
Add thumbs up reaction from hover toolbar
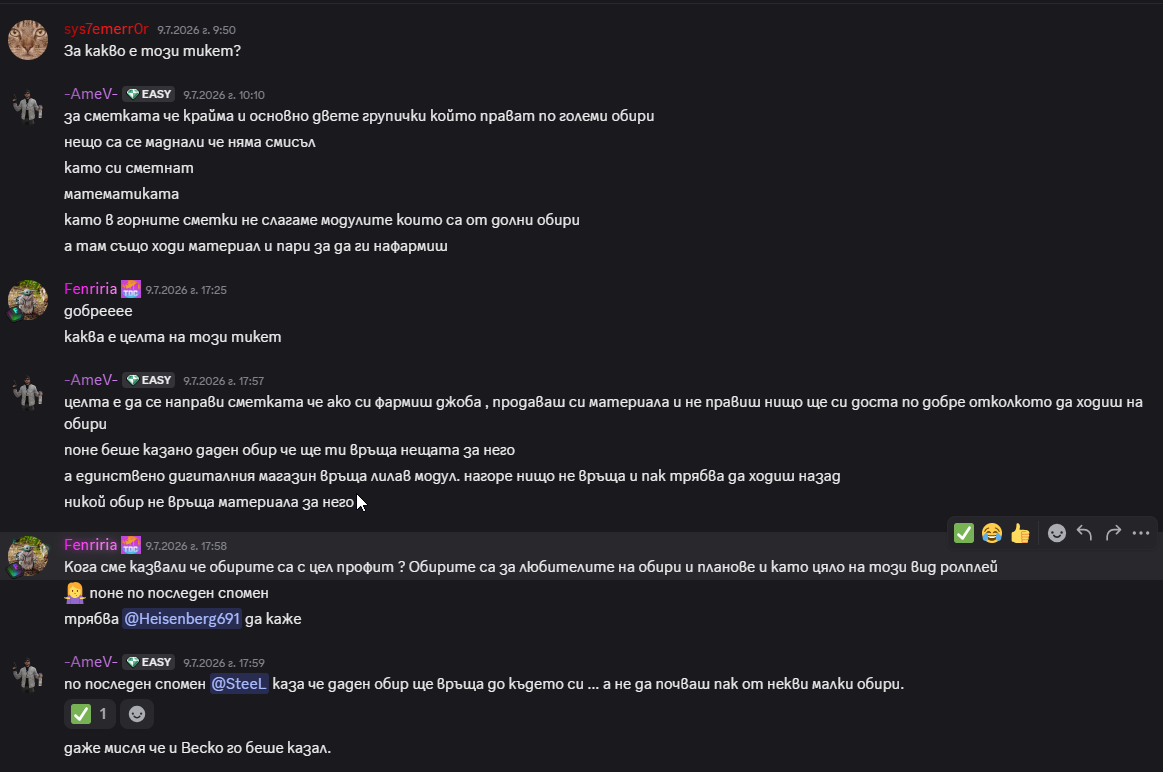click(x=1020, y=532)
